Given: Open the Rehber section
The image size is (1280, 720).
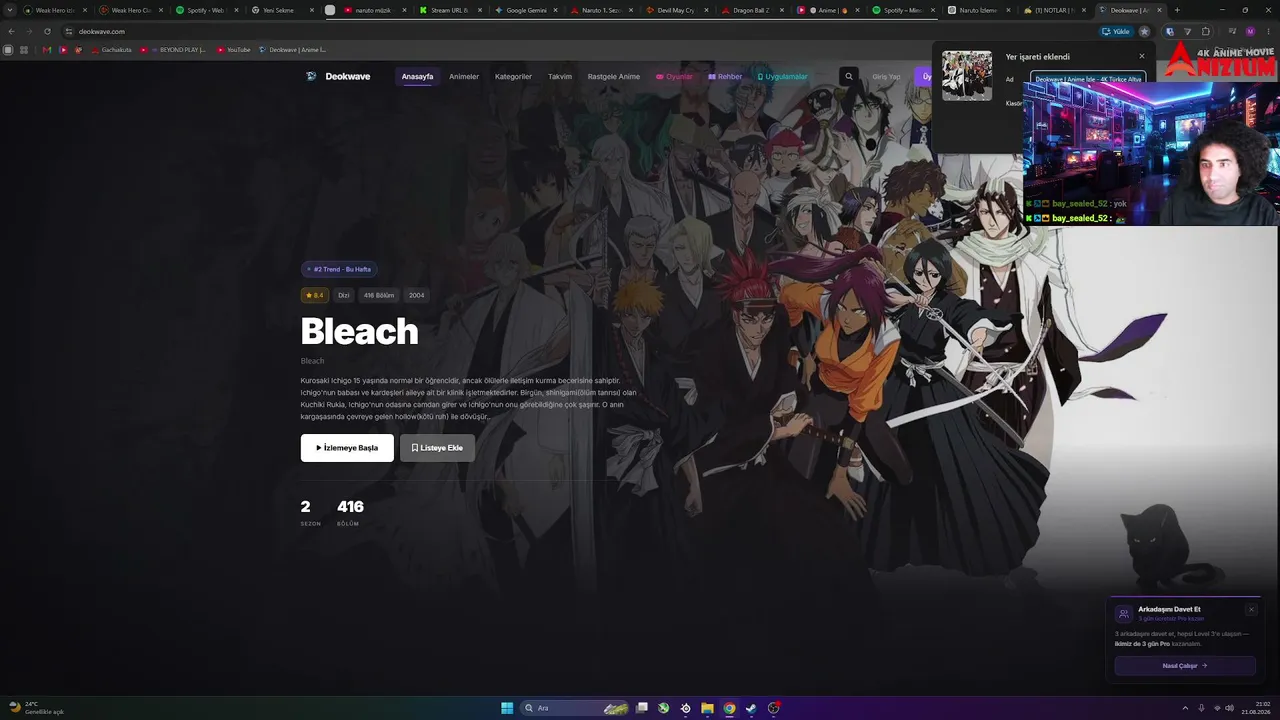Looking at the screenshot, I should (x=725, y=76).
